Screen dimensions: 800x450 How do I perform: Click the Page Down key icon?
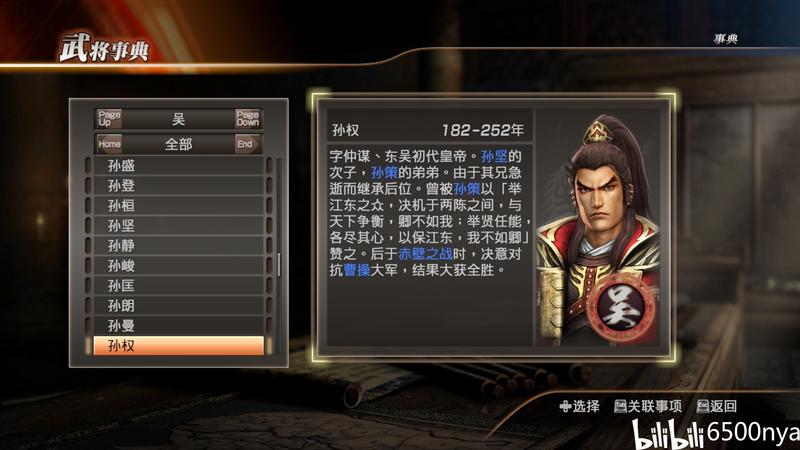point(247,118)
